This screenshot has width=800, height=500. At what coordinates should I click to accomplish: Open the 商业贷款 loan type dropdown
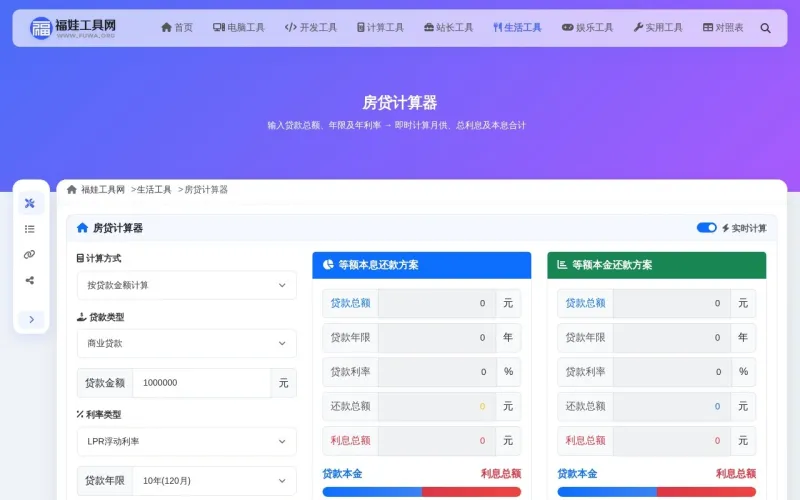(x=187, y=343)
